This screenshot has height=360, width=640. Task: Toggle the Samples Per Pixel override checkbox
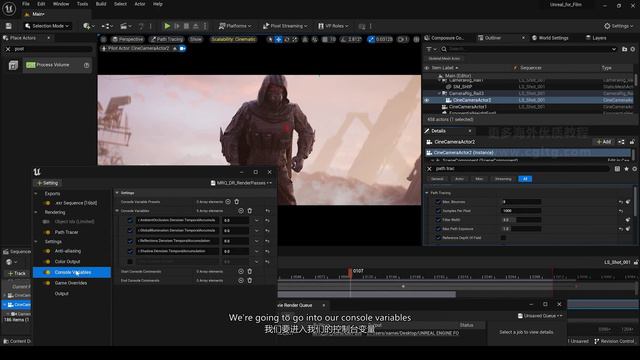tap(438, 211)
